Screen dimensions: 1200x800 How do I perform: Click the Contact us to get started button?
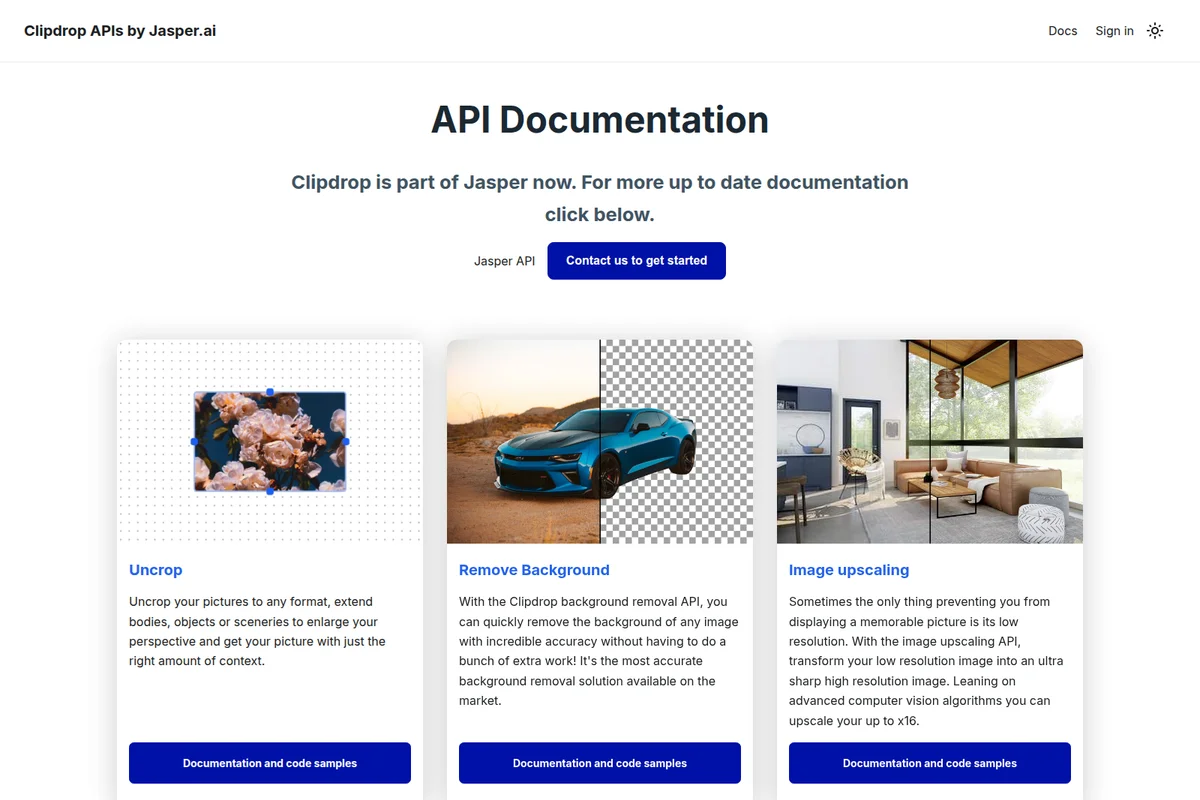click(636, 260)
